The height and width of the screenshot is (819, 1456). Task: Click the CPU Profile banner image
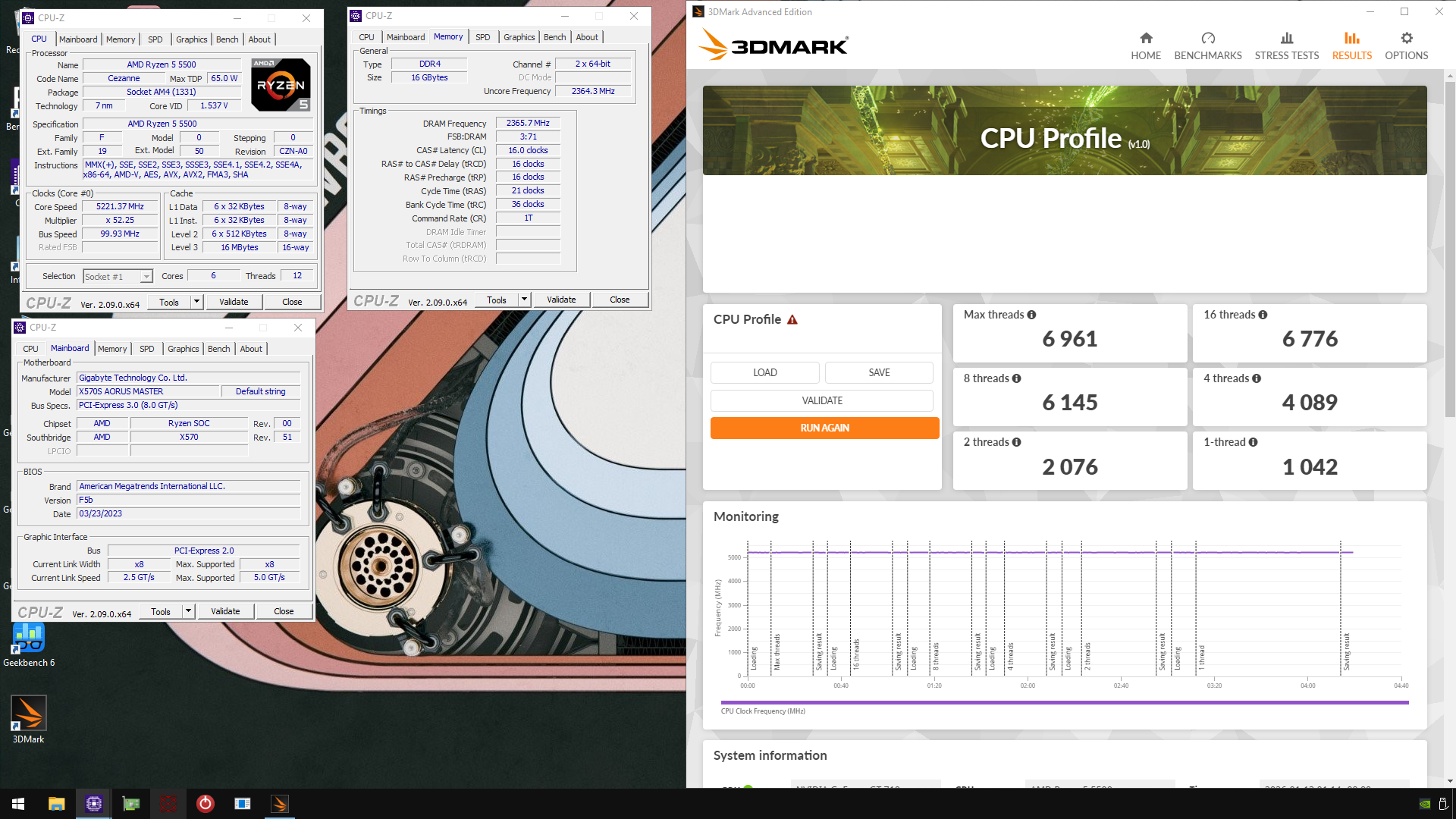point(1065,130)
